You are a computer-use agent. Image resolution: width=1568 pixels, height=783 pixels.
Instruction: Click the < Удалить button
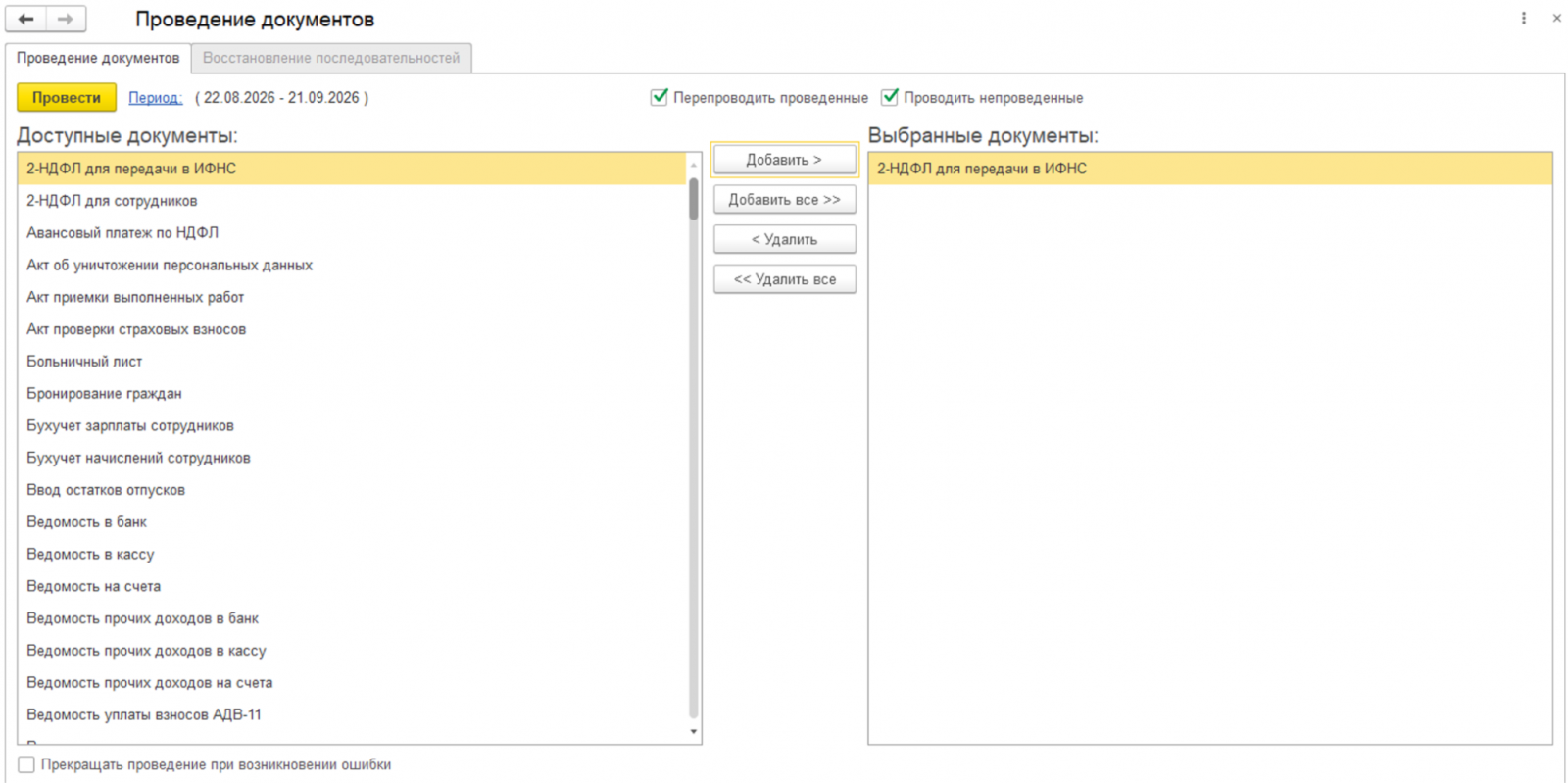[x=784, y=239]
